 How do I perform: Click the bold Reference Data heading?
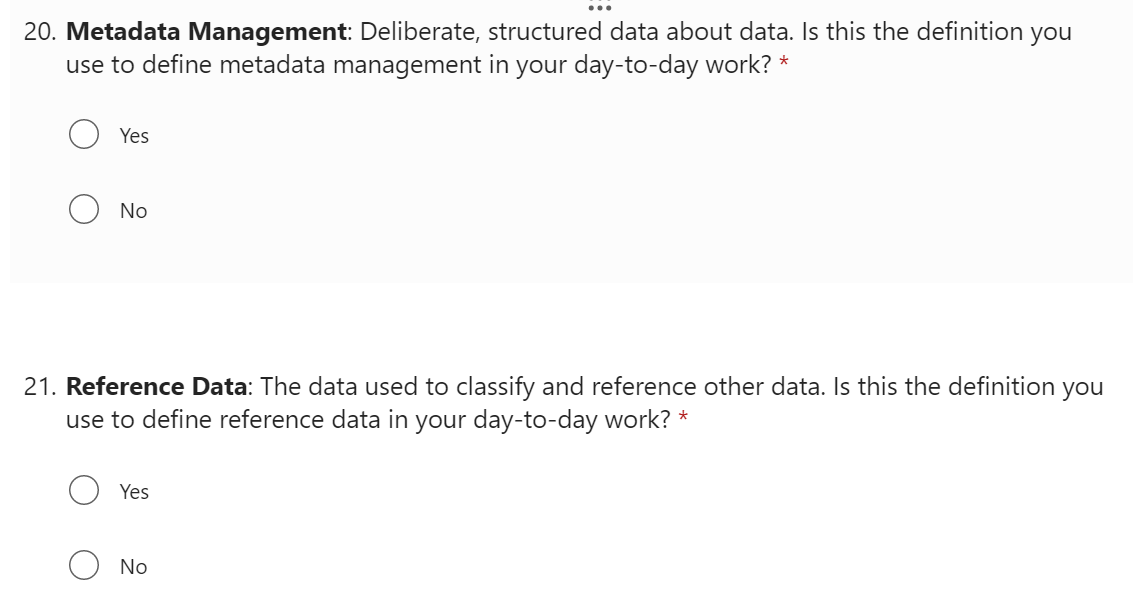coord(158,387)
